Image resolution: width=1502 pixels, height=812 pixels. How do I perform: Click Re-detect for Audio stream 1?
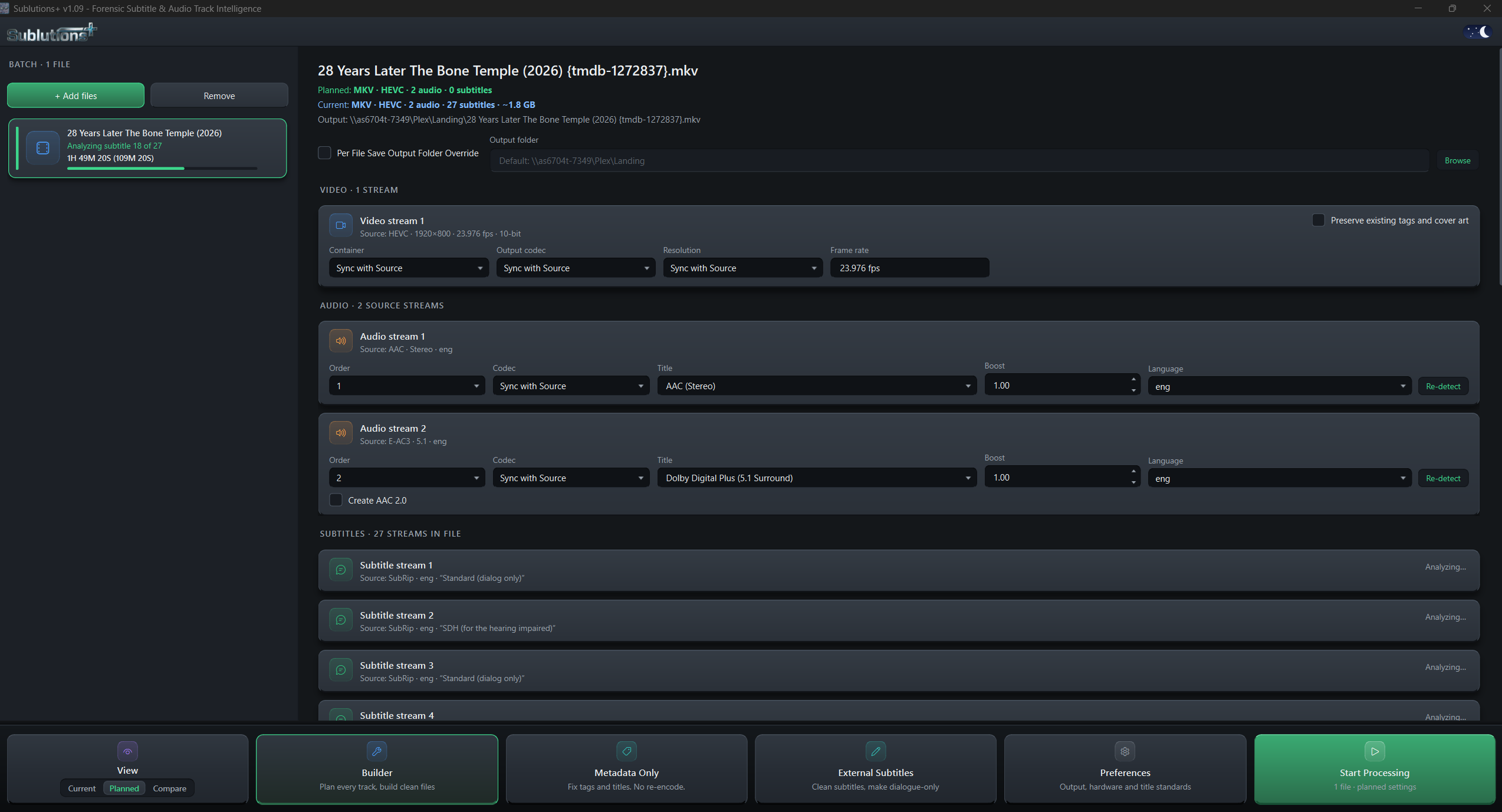point(1443,386)
